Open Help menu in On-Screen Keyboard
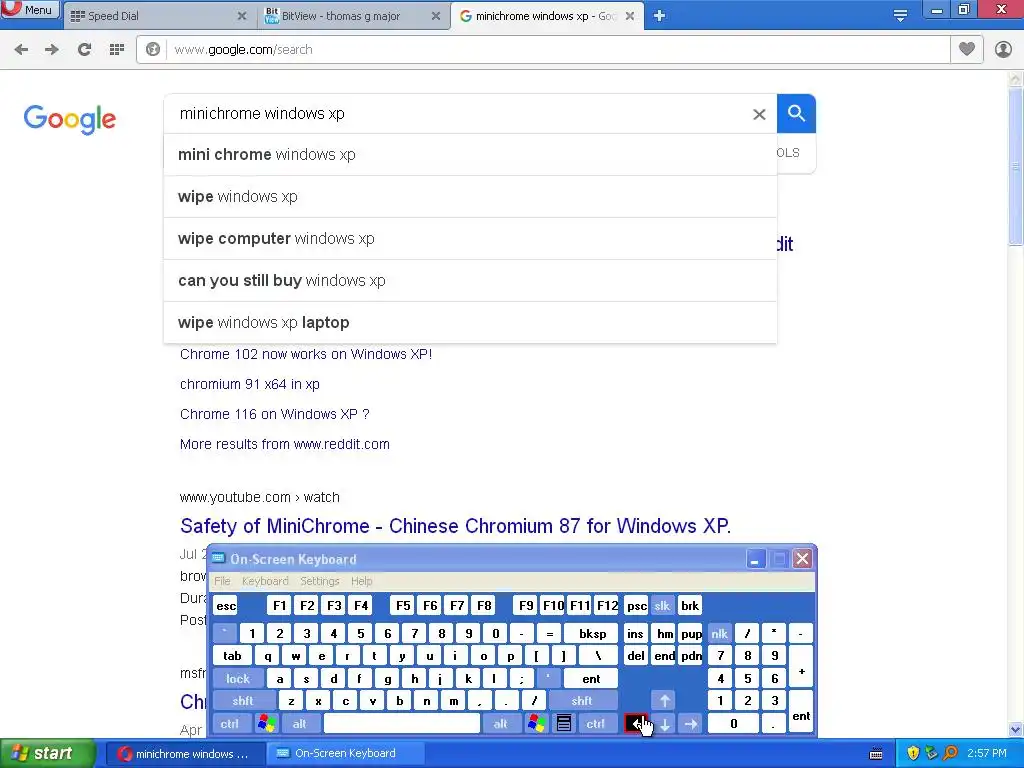The image size is (1024, 768). [361, 581]
